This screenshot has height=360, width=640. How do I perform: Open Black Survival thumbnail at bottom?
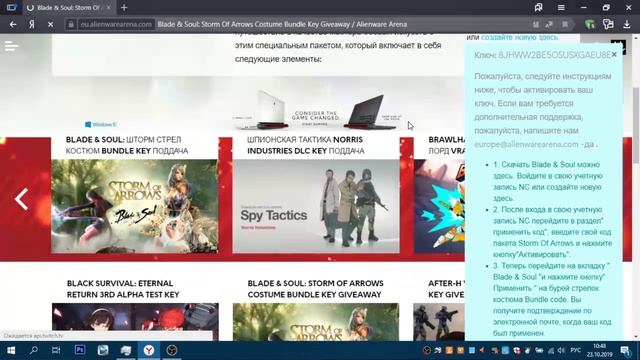135,322
